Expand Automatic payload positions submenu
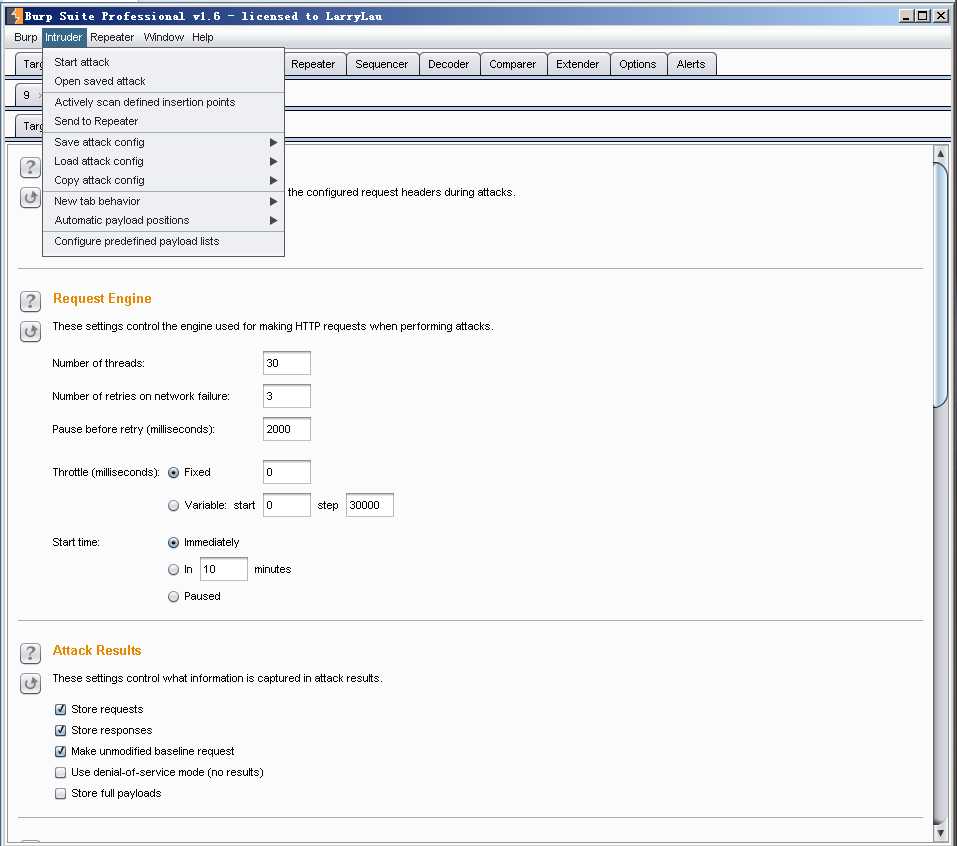Viewport: 957px width, 846px height. [164, 220]
